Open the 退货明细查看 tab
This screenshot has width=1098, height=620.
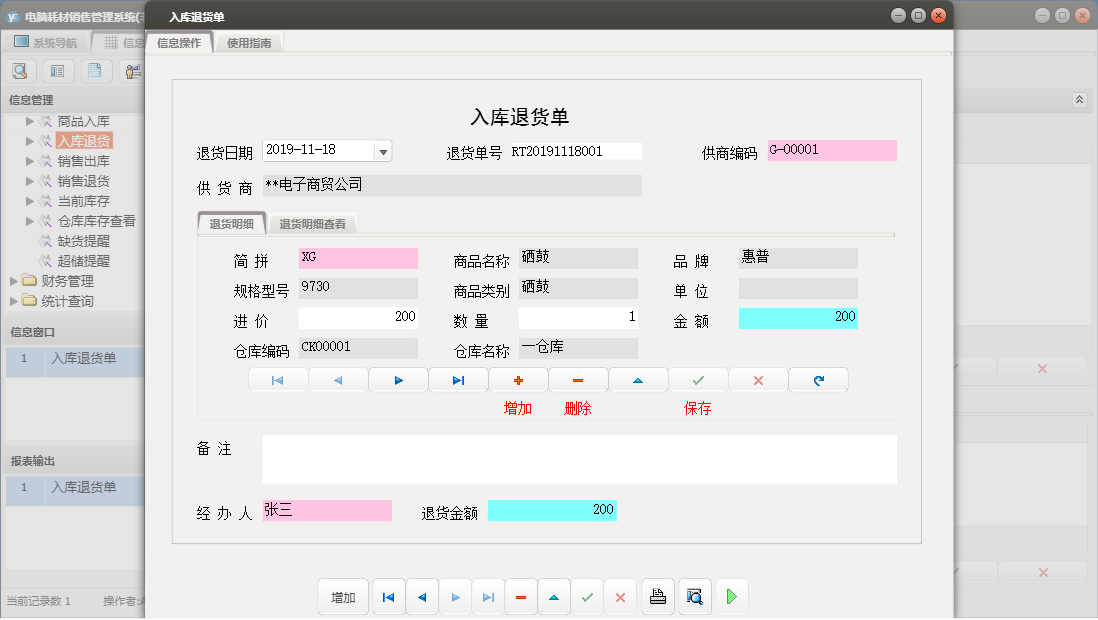click(312, 224)
